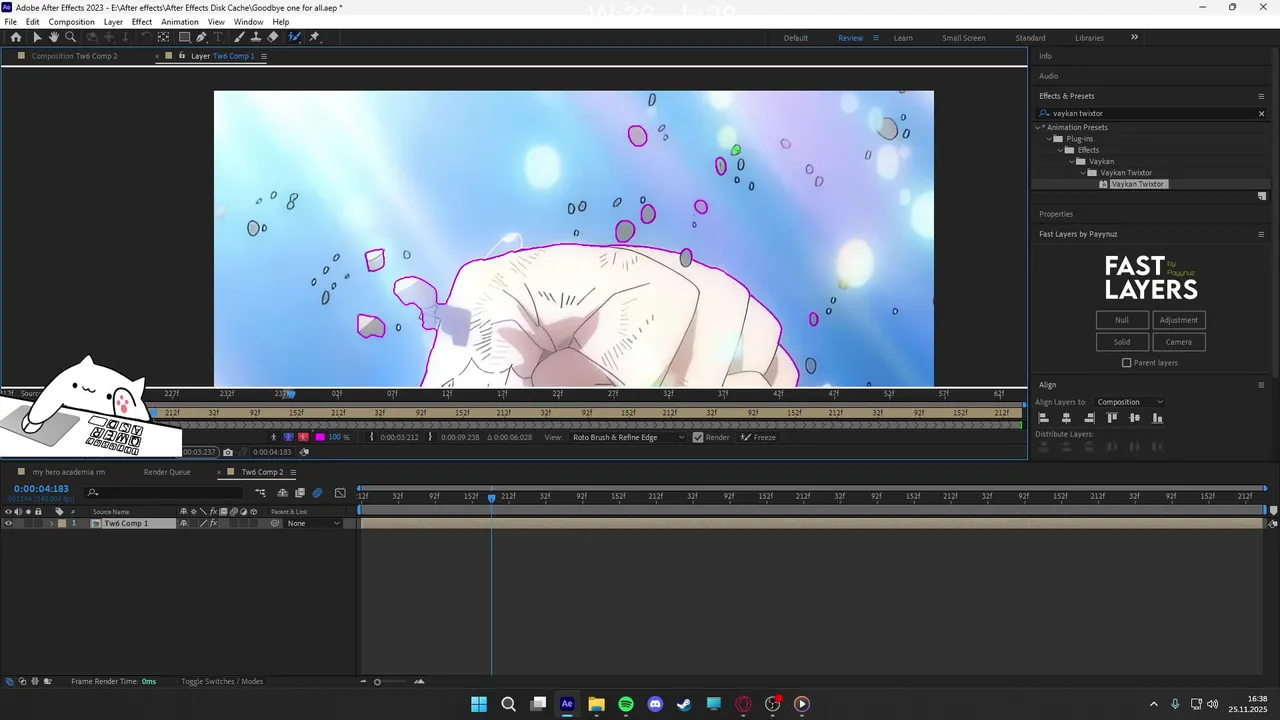Click the Camera button in Fast Layers
Image resolution: width=1280 pixels, height=720 pixels.
point(1179,342)
